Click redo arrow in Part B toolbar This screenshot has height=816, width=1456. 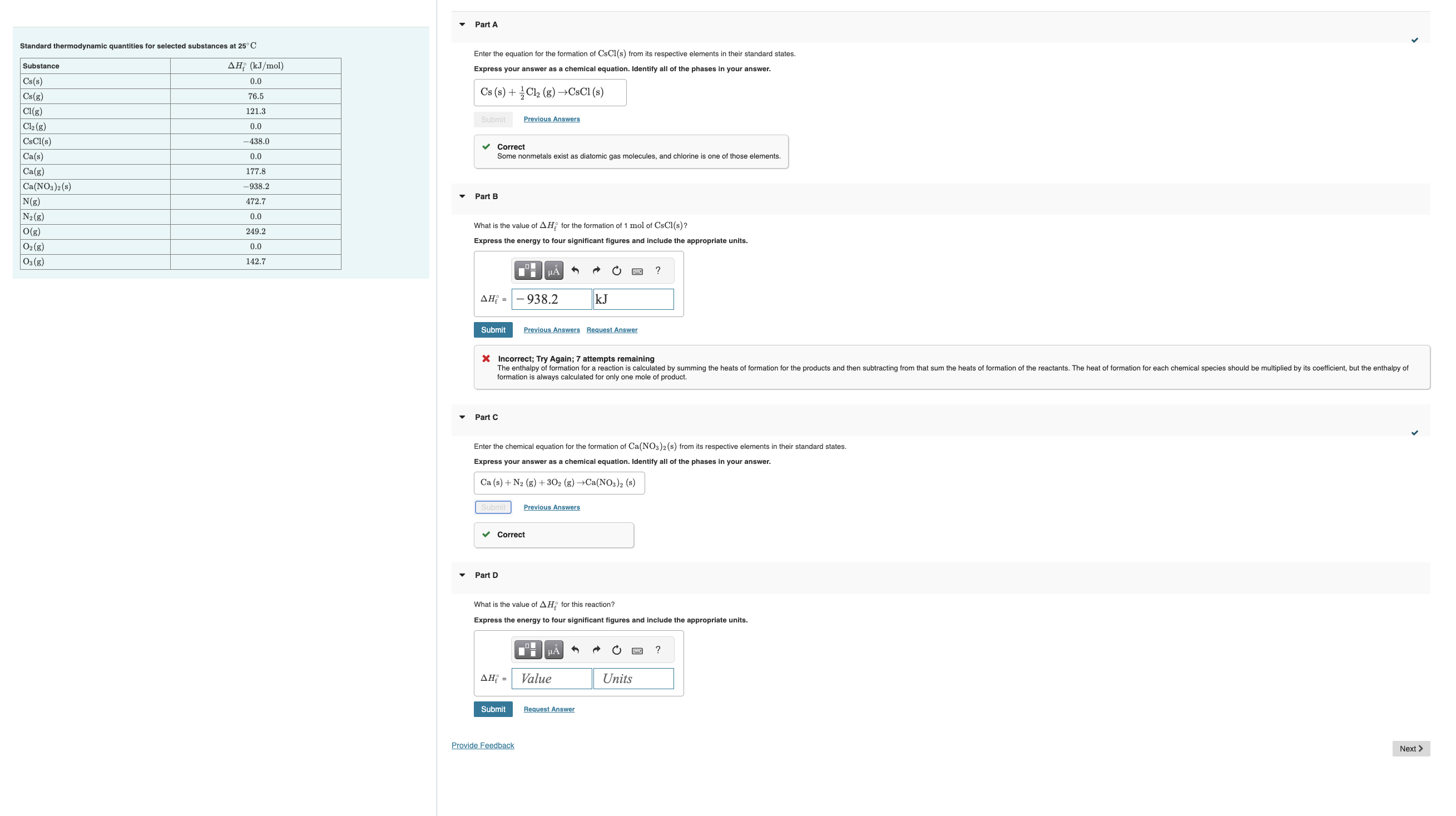point(596,271)
